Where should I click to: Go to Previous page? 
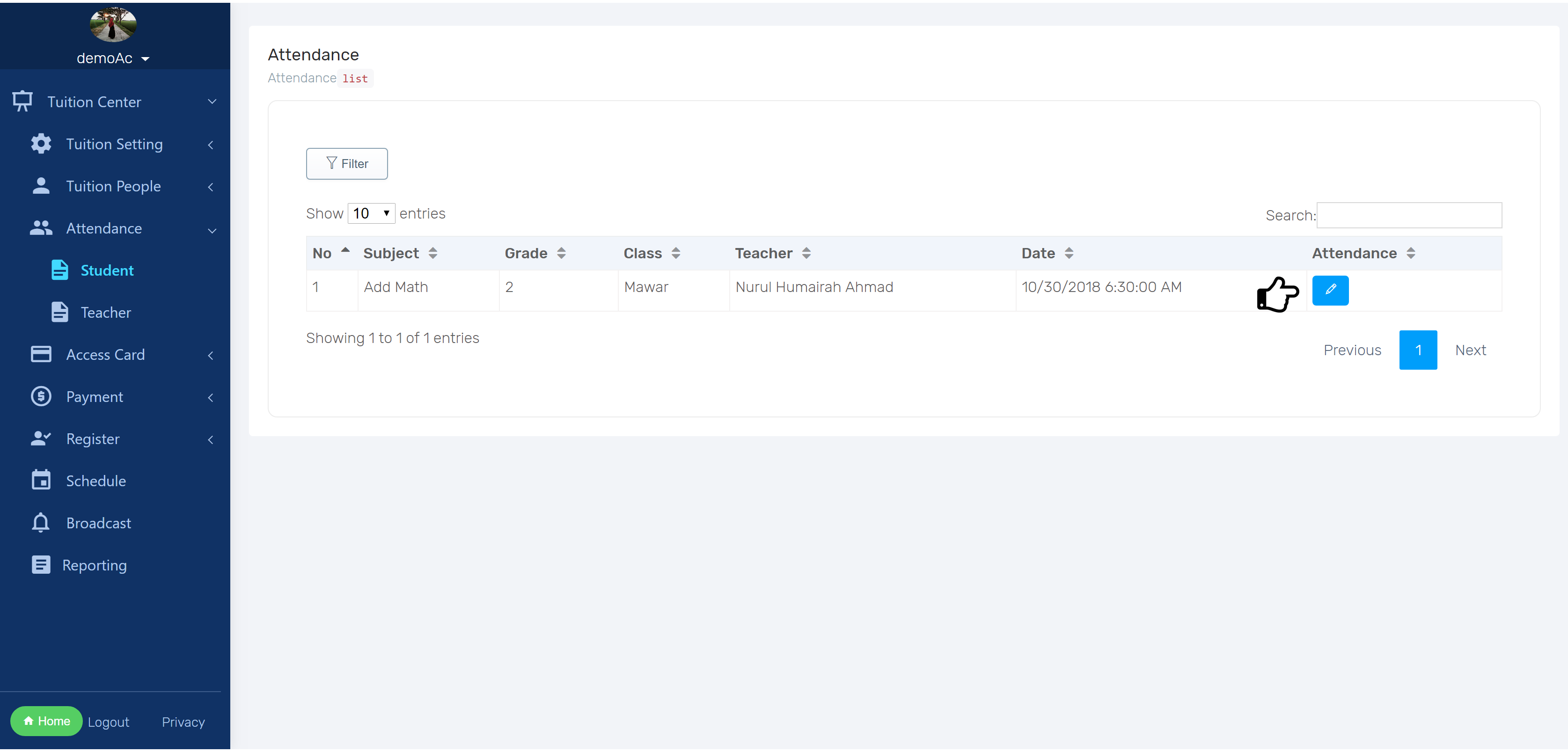[1352, 350]
